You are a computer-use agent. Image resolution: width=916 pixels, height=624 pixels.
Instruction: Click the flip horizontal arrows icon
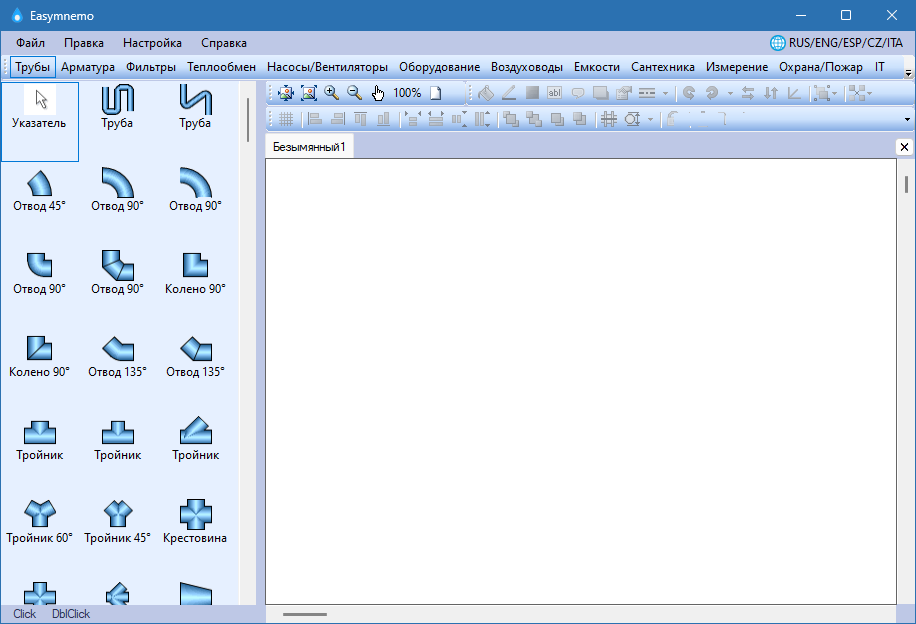(748, 93)
